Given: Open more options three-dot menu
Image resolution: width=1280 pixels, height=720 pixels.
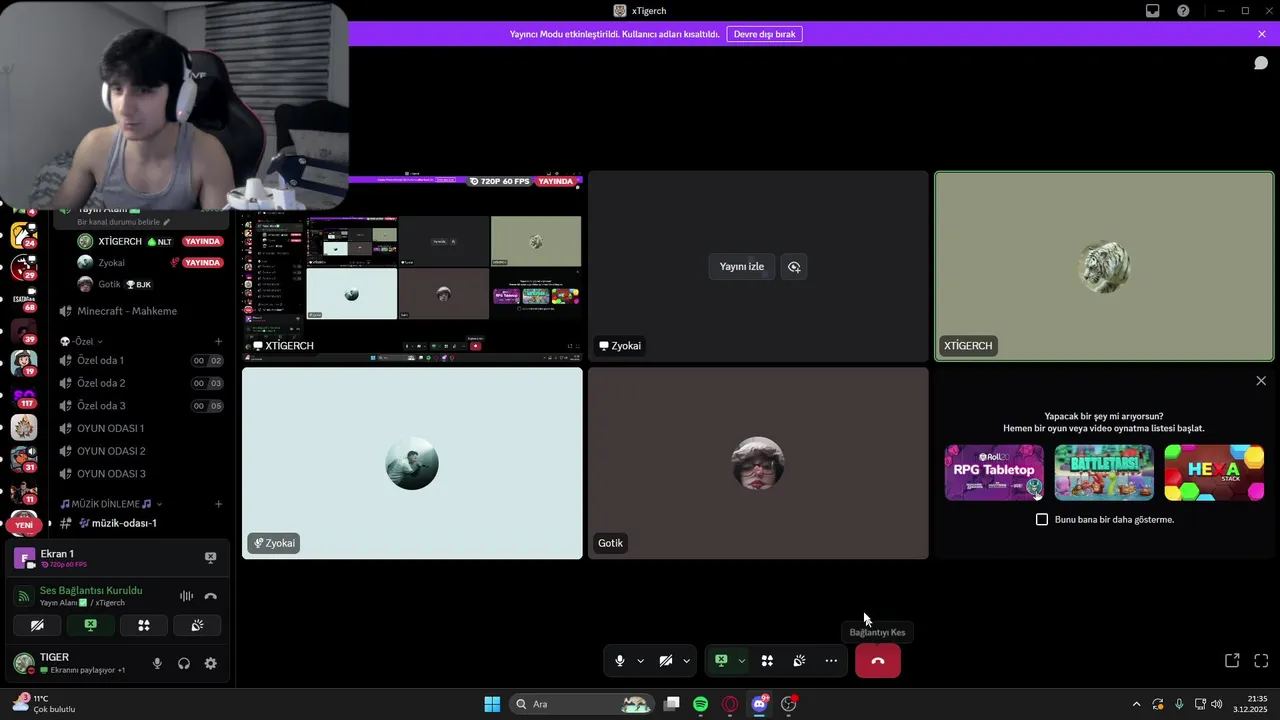Looking at the screenshot, I should pyautogui.click(x=831, y=661).
